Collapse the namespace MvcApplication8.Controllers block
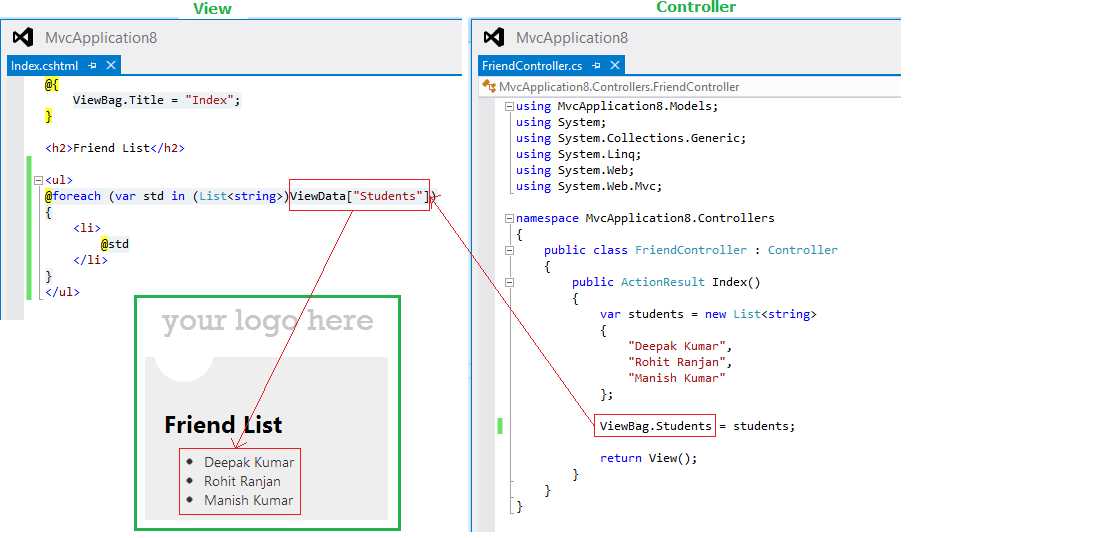This screenshot has height=538, width=1117. pyautogui.click(x=509, y=218)
